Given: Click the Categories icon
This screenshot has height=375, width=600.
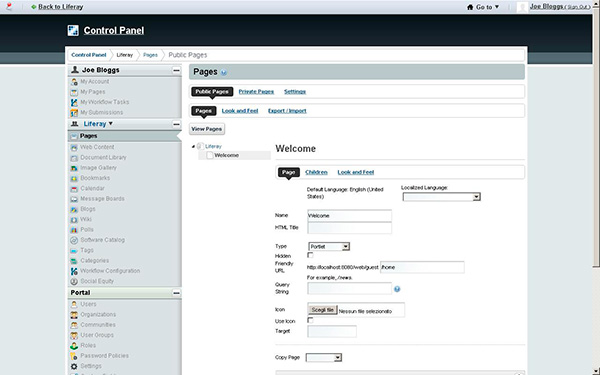Looking at the screenshot, I should (x=74, y=261).
